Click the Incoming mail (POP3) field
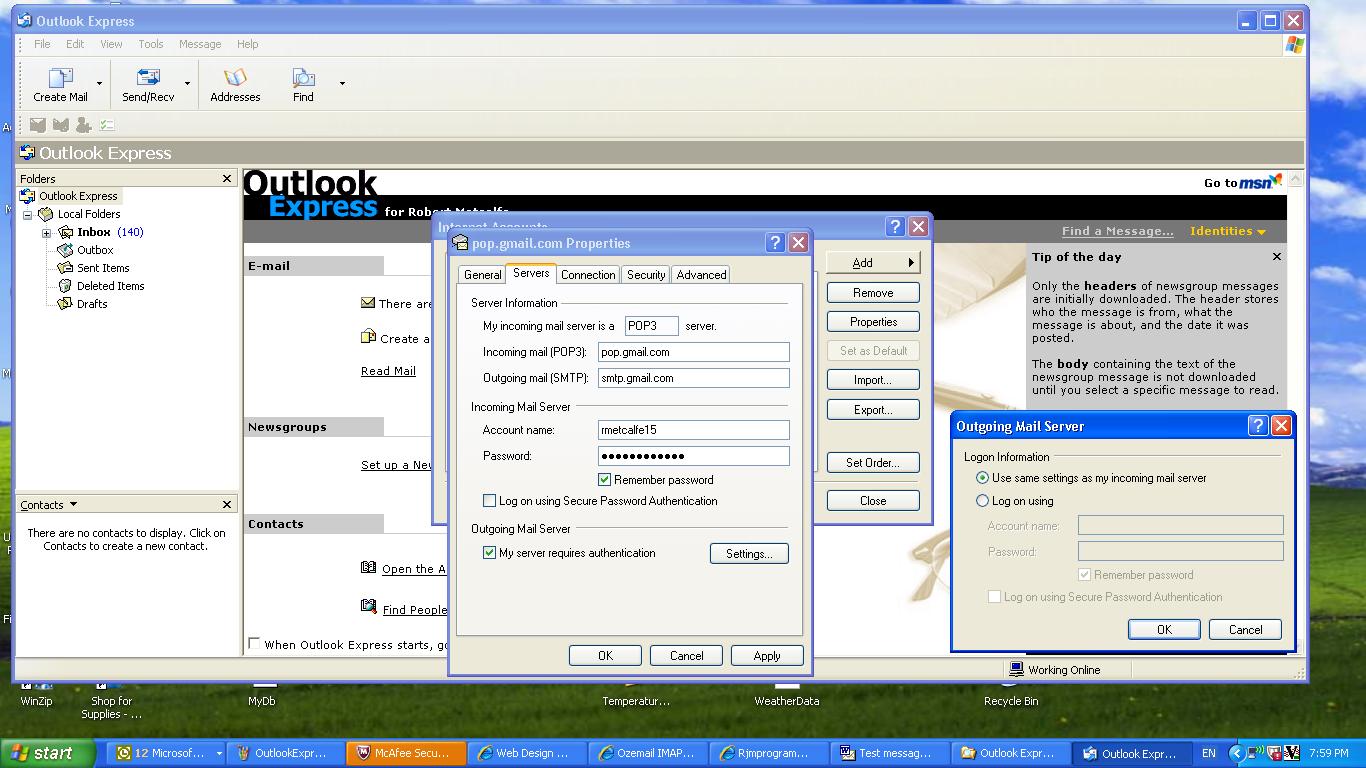Viewport: 1366px width, 768px height. (693, 352)
